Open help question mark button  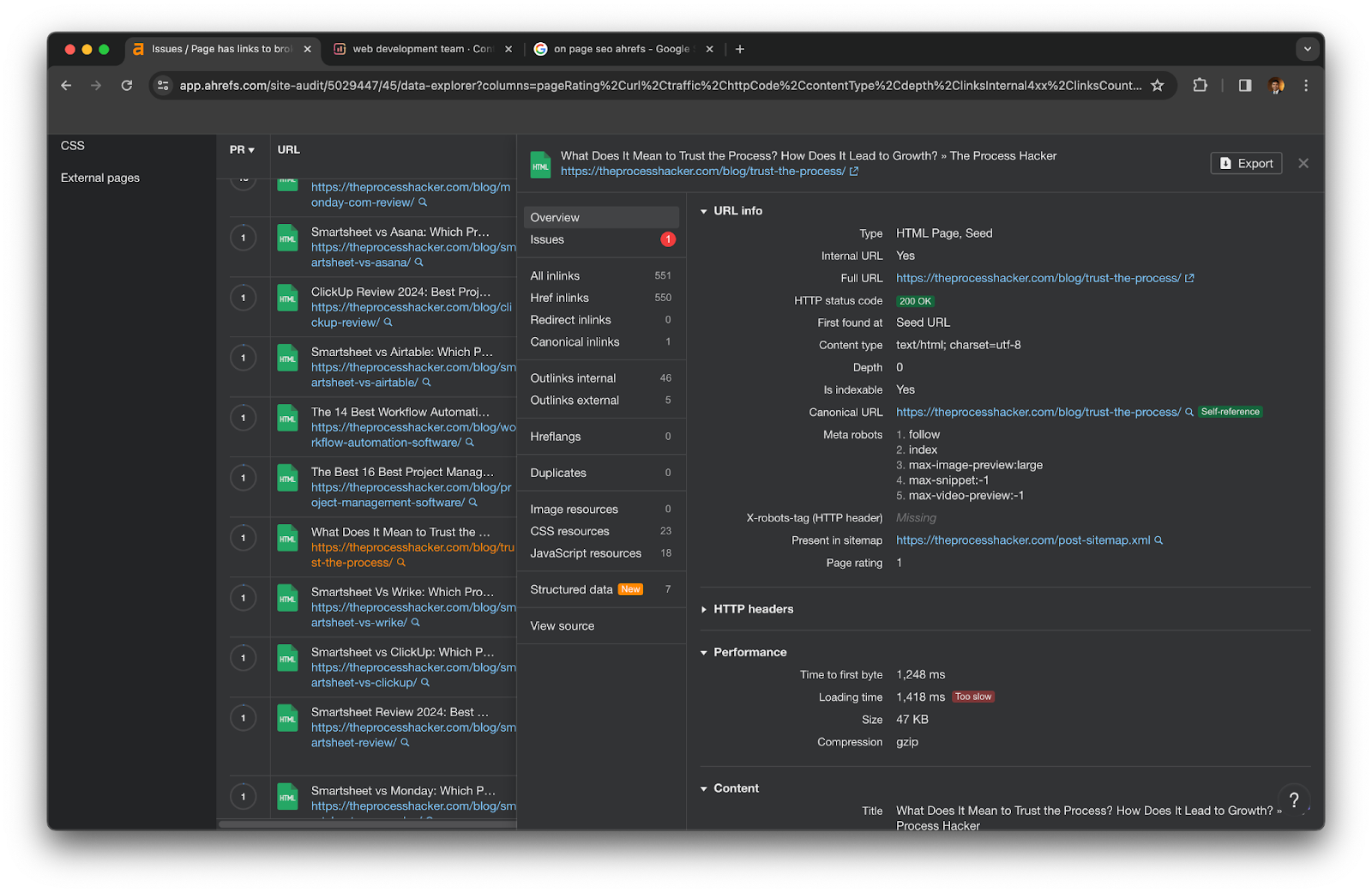click(1294, 800)
